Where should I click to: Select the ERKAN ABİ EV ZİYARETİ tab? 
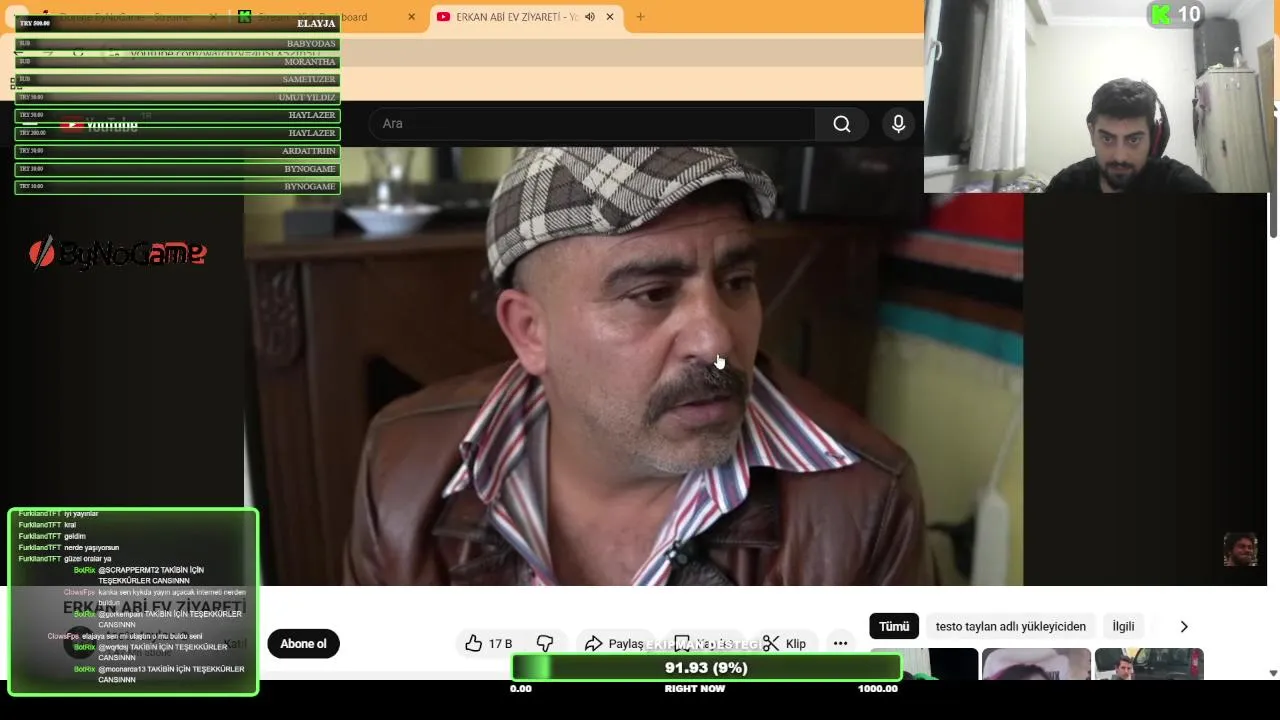point(526,17)
